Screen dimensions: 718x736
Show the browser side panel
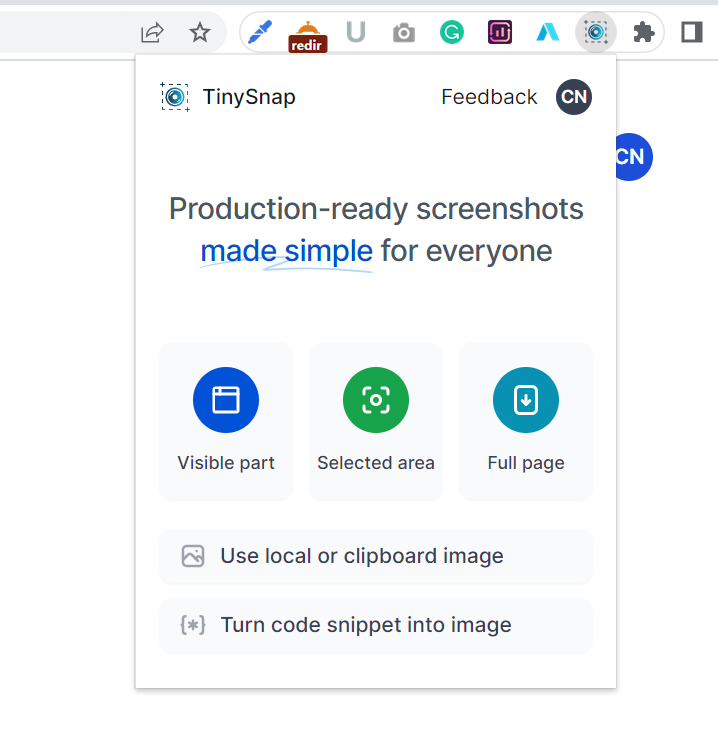click(692, 33)
